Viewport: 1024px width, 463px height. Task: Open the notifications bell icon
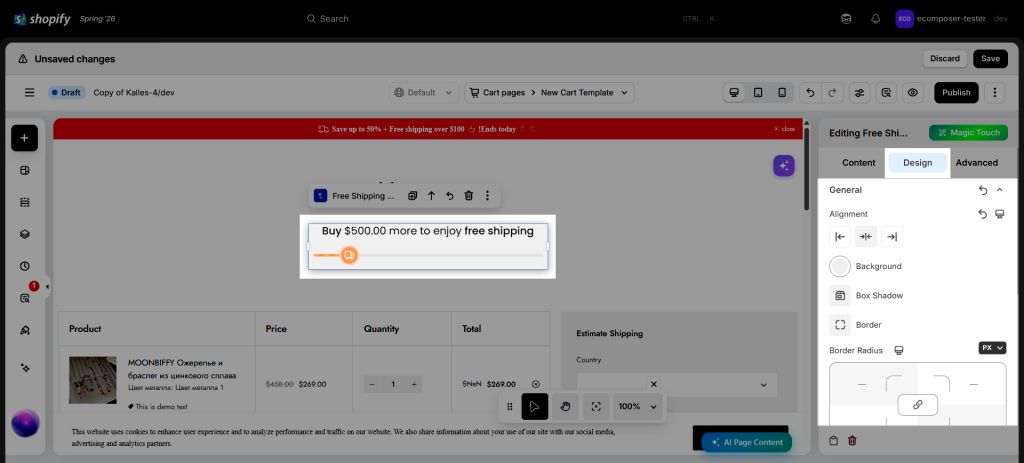[x=876, y=19]
